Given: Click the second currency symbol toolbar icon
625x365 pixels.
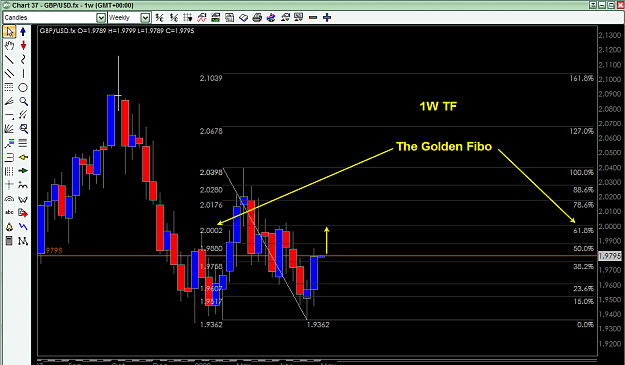Looking at the screenshot, I should click(174, 18).
